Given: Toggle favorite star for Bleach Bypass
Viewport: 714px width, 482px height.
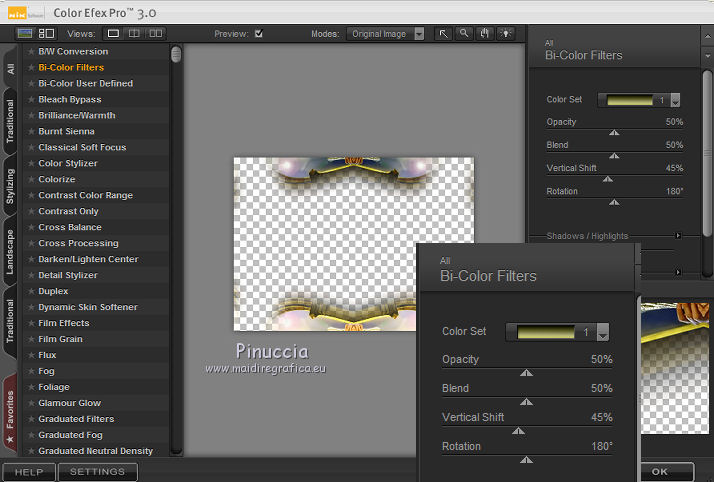Looking at the screenshot, I should pyautogui.click(x=31, y=99).
